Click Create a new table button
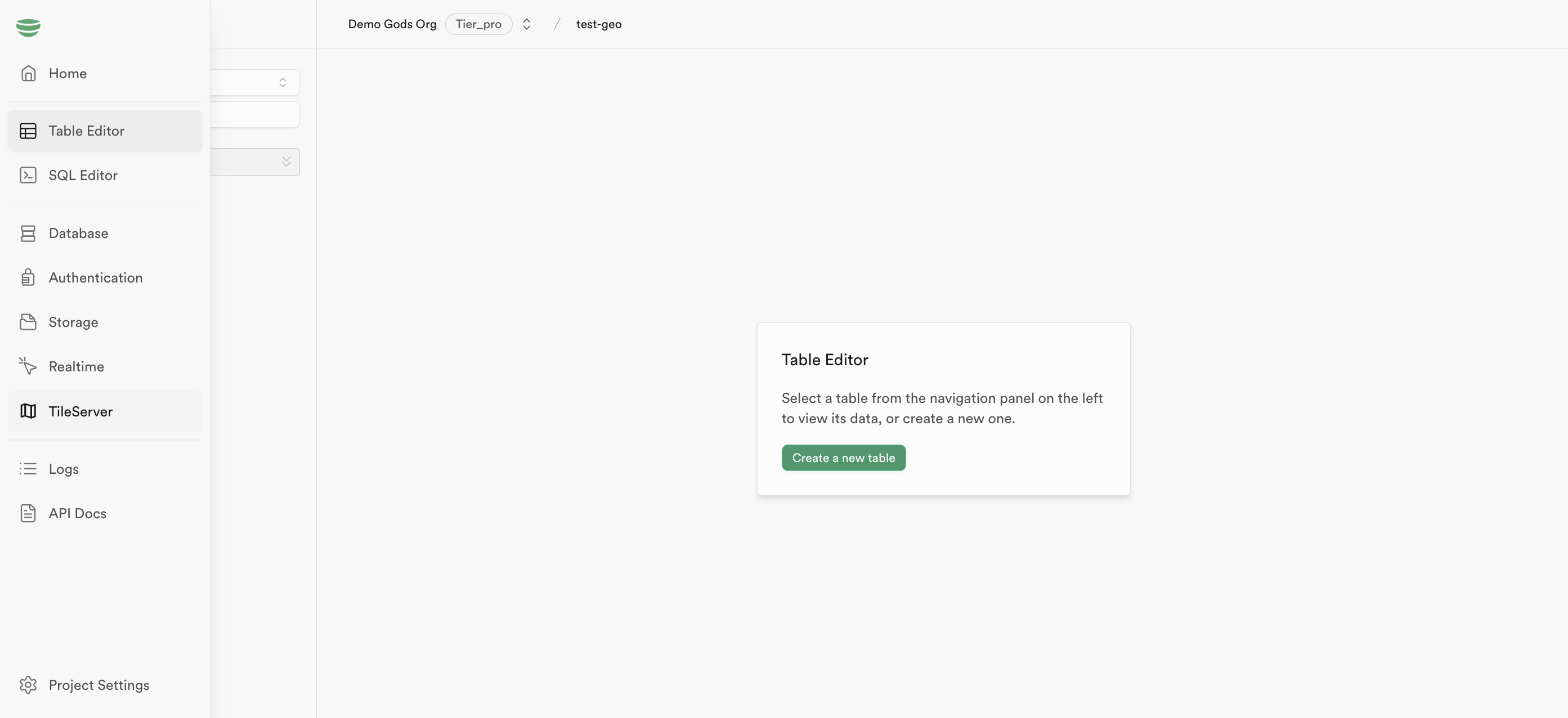The height and width of the screenshot is (718, 1568). click(x=843, y=457)
